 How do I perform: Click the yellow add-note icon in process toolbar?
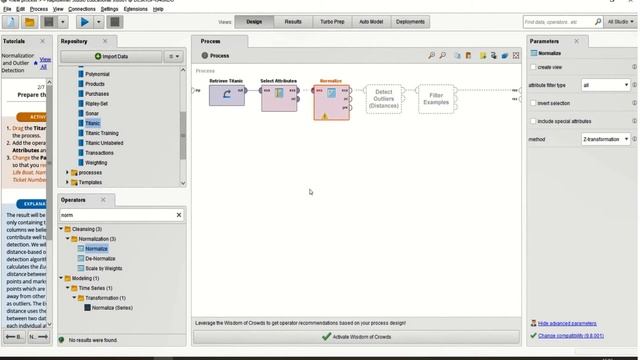coord(483,56)
